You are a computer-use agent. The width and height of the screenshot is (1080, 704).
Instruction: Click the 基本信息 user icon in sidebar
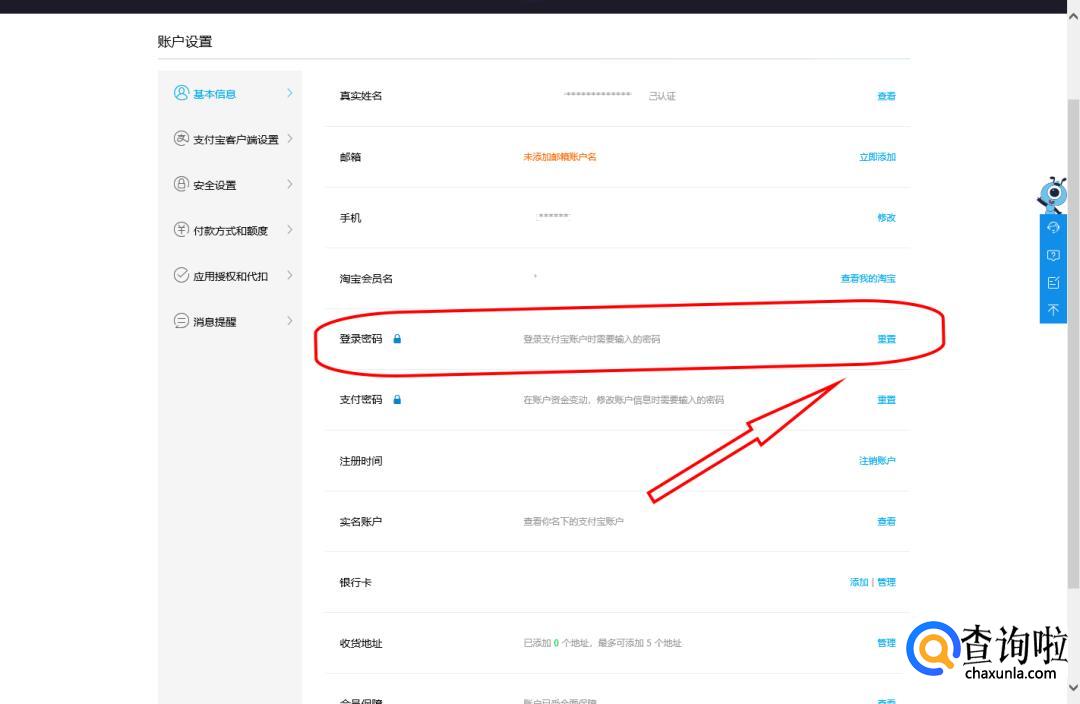click(x=181, y=93)
